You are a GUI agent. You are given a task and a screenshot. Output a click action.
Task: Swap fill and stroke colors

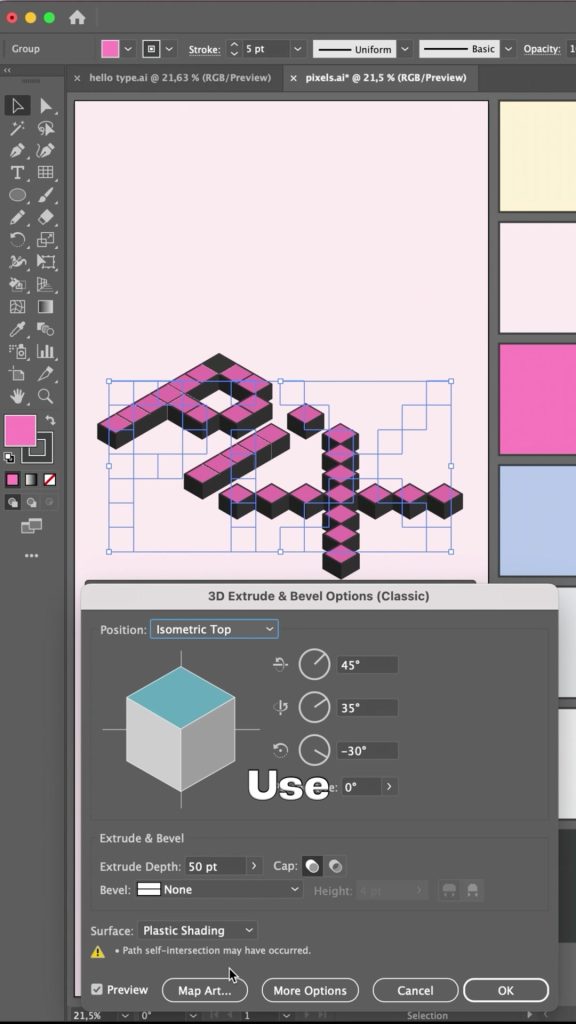50,421
